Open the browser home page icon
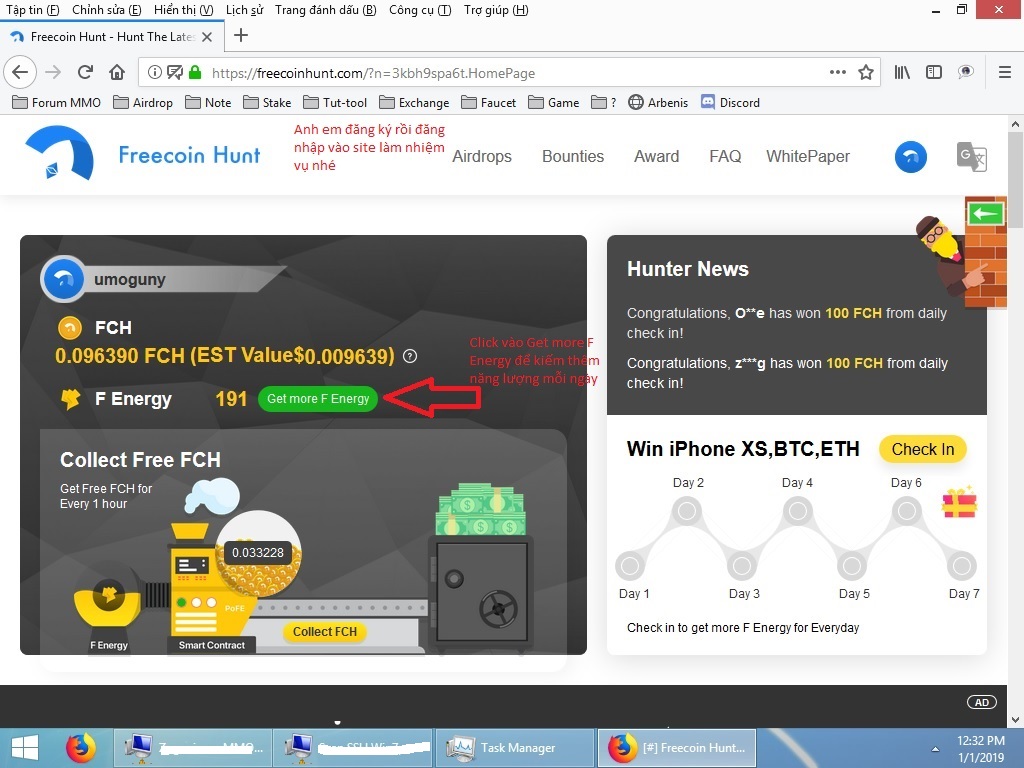This screenshot has width=1024, height=768. click(x=117, y=72)
